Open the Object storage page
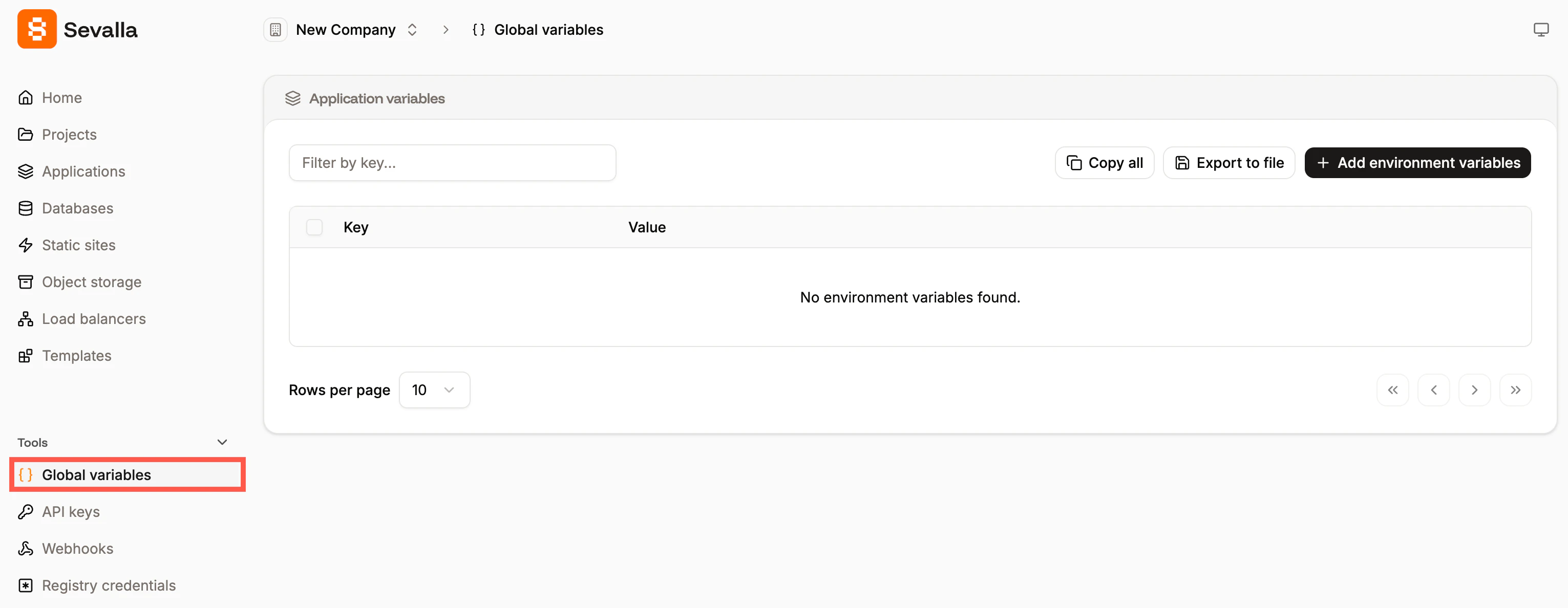The image size is (1568, 608). click(91, 281)
